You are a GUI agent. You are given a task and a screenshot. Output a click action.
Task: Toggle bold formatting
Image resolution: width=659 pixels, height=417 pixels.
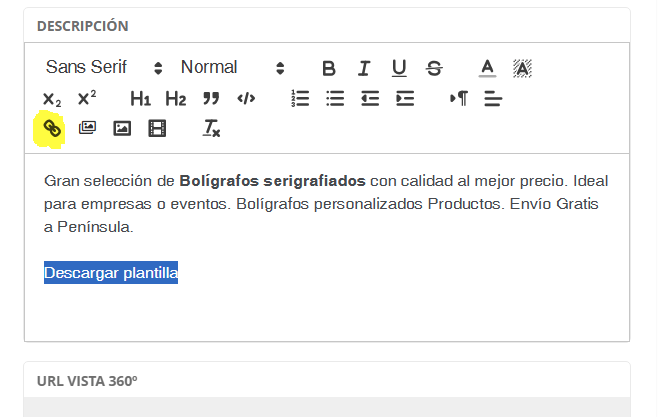(x=328, y=68)
